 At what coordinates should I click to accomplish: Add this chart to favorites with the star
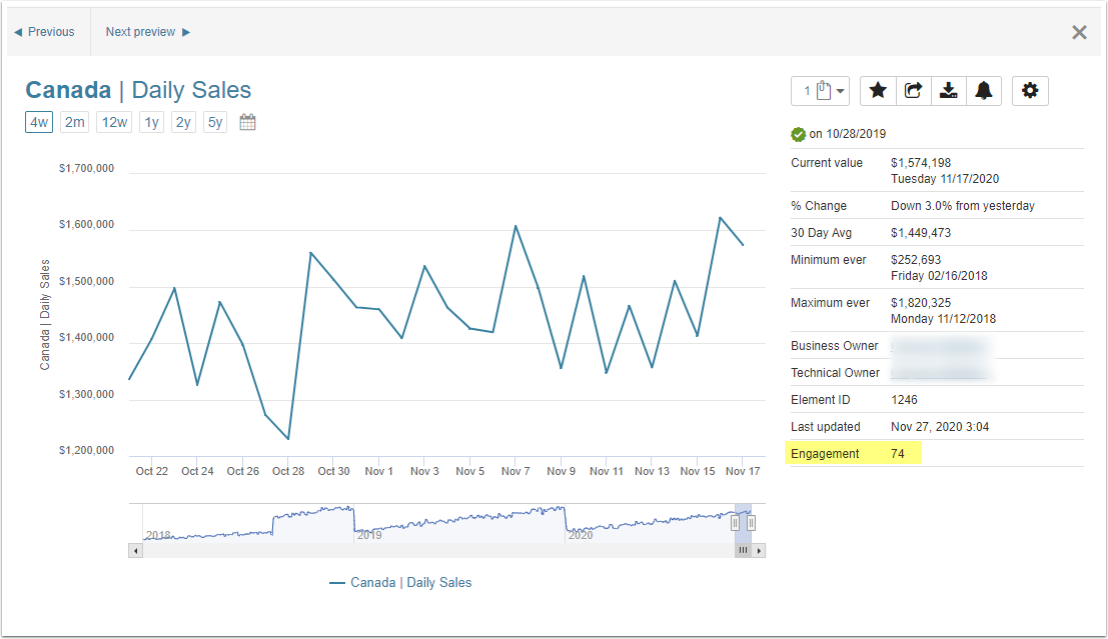(878, 91)
